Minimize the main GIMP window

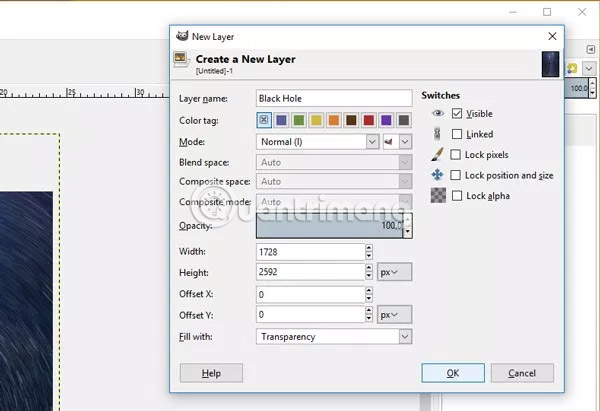(513, 12)
